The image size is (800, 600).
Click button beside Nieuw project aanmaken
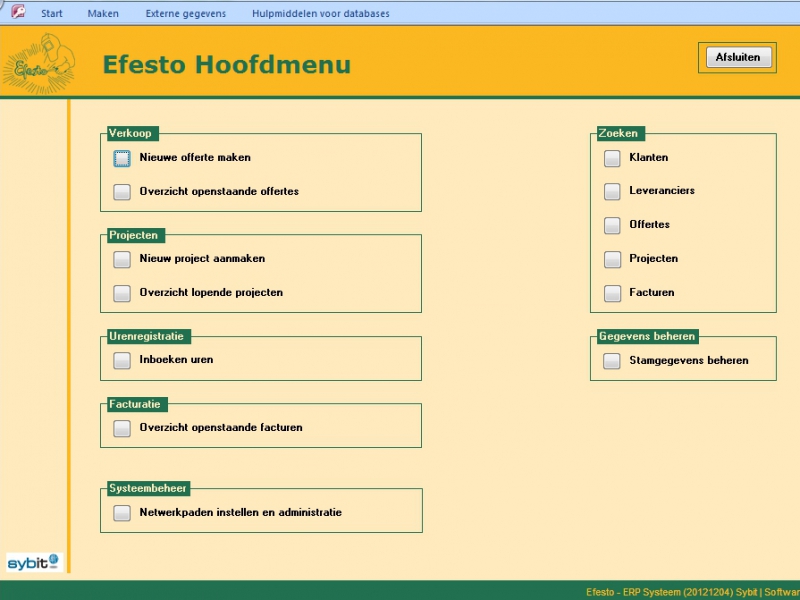pos(122,259)
